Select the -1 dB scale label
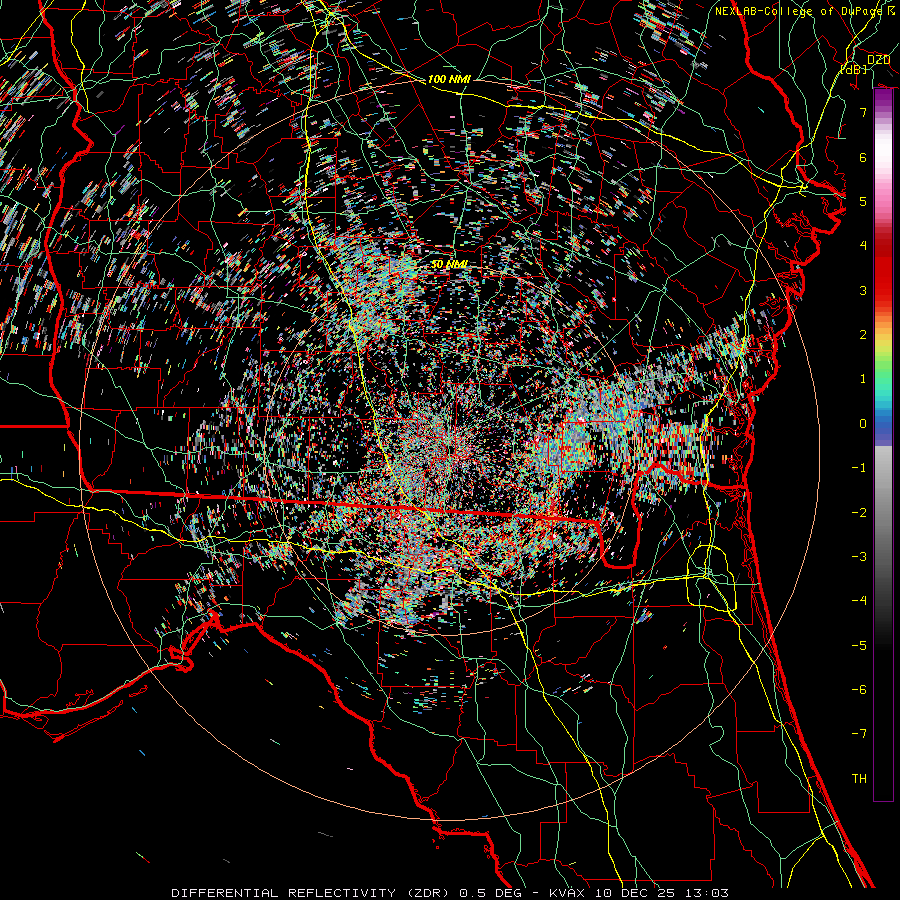The width and height of the screenshot is (900, 900). point(859,468)
